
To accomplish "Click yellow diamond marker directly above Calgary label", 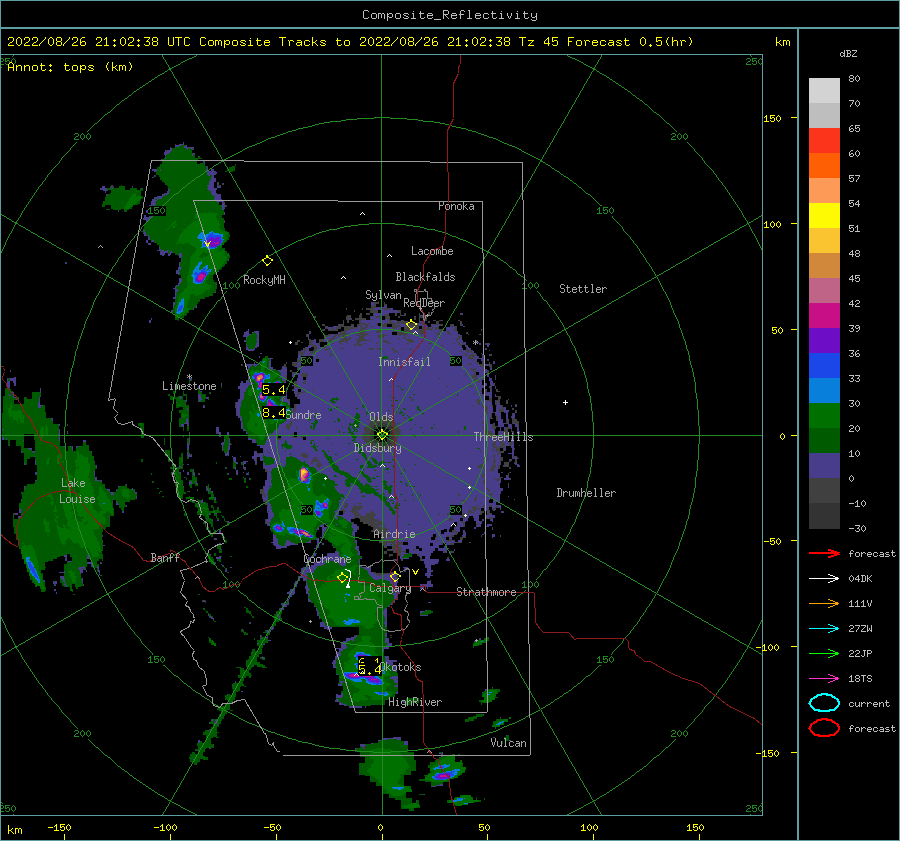I will pyautogui.click(x=395, y=576).
